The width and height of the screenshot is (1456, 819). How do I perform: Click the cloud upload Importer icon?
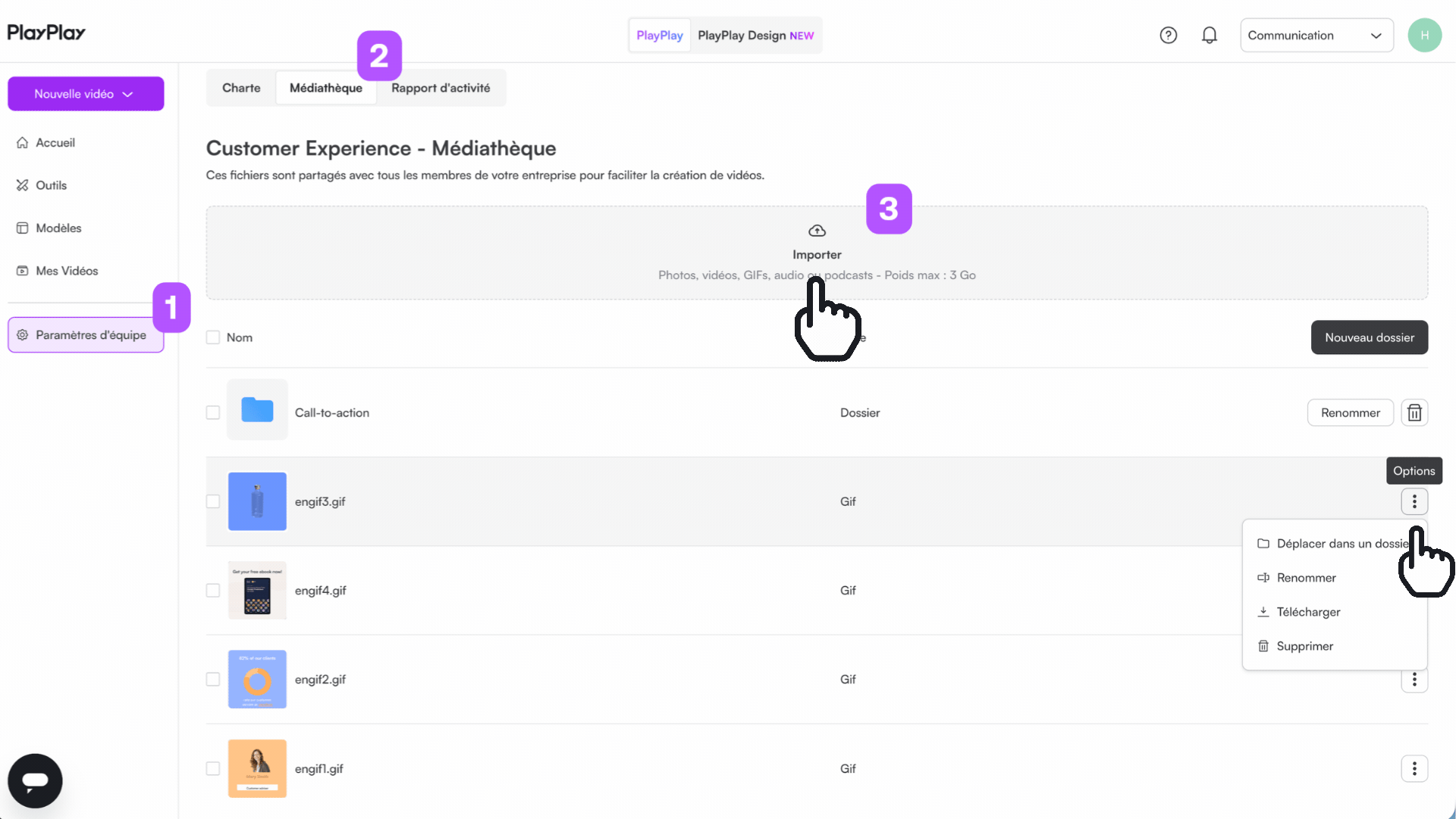point(817,231)
